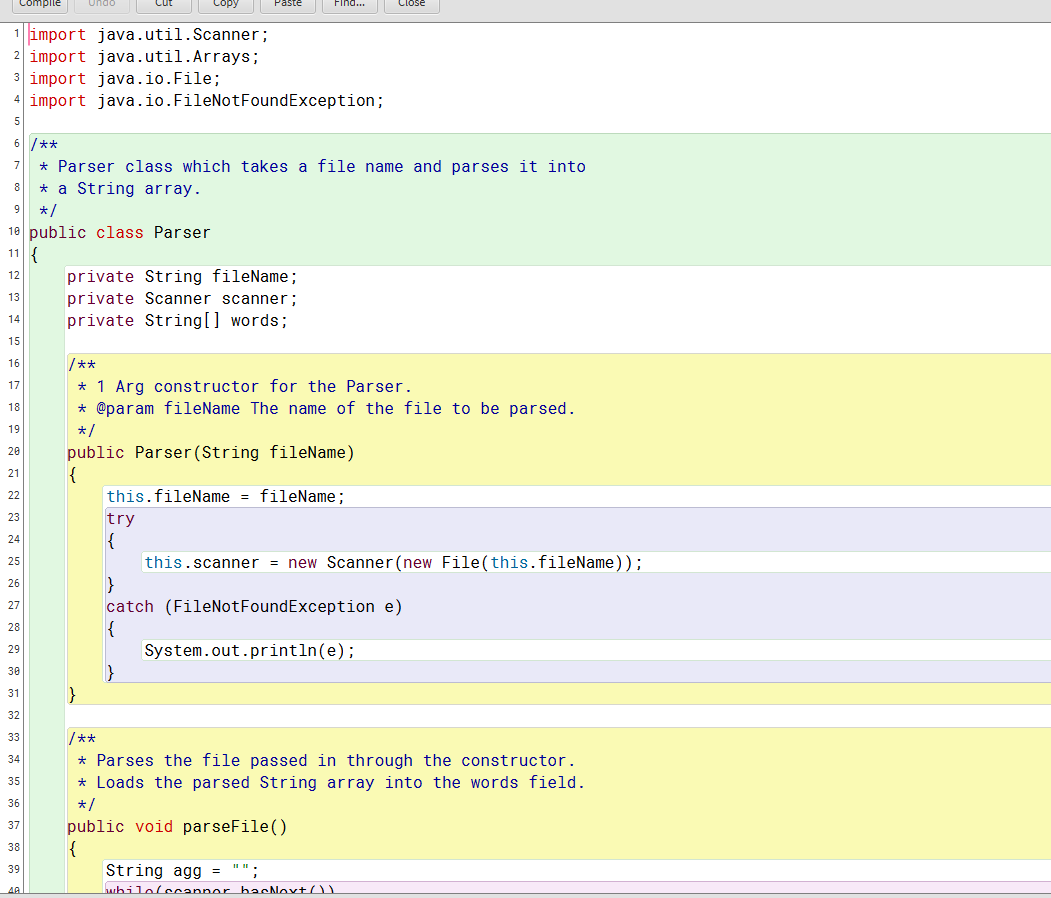
Task: Click 'private Scanner scanner;' field declaration
Action: pos(182,299)
